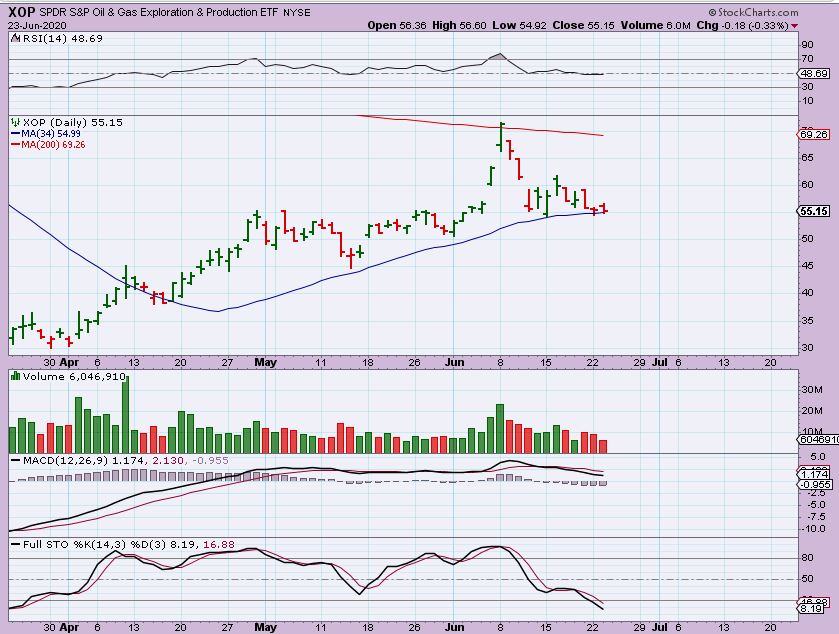Image resolution: width=839 pixels, height=634 pixels.
Task: Click the 55.15 price tag on axis
Action: pyautogui.click(x=814, y=211)
